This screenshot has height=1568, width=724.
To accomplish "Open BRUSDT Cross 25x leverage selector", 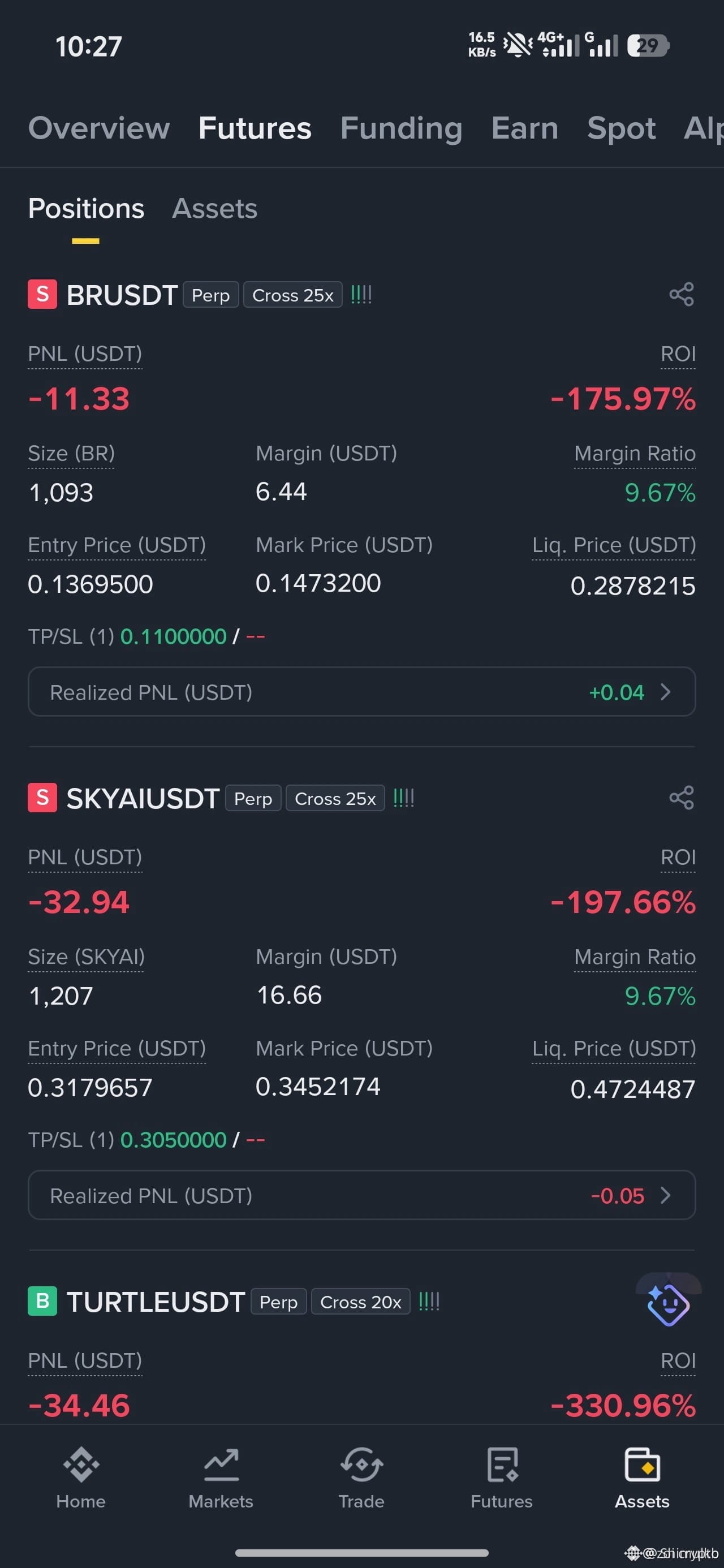I will point(293,295).
